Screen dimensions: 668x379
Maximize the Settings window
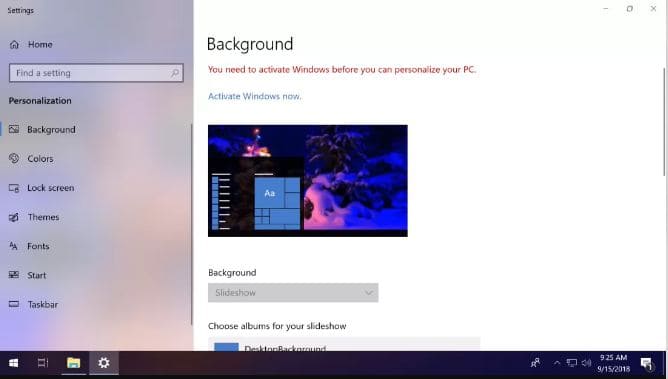(629, 9)
